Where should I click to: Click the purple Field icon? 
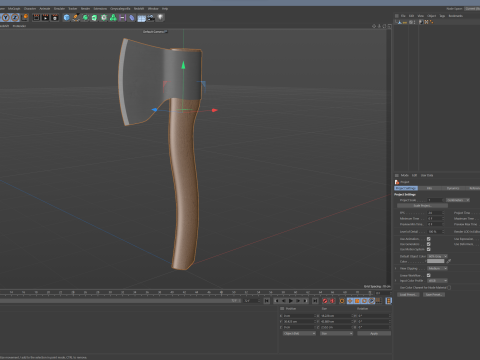click(123, 17)
